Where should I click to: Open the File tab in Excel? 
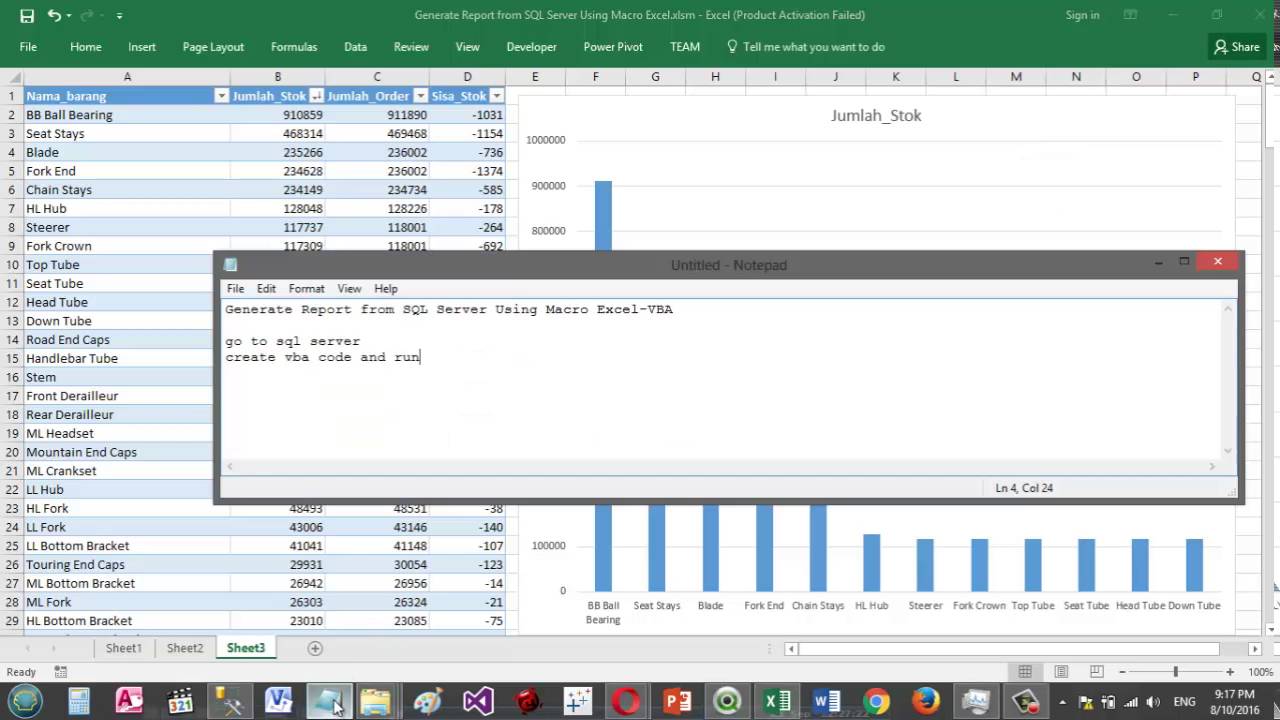click(x=28, y=47)
